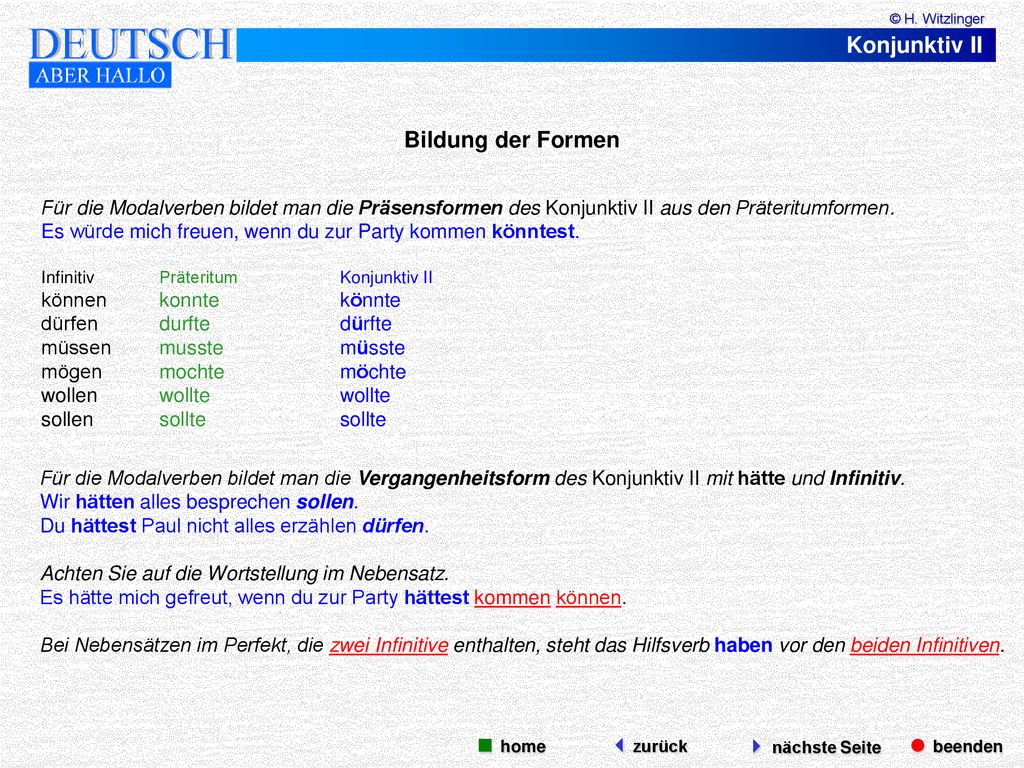
Task: Click the red beenden circle icon
Action: (918, 745)
